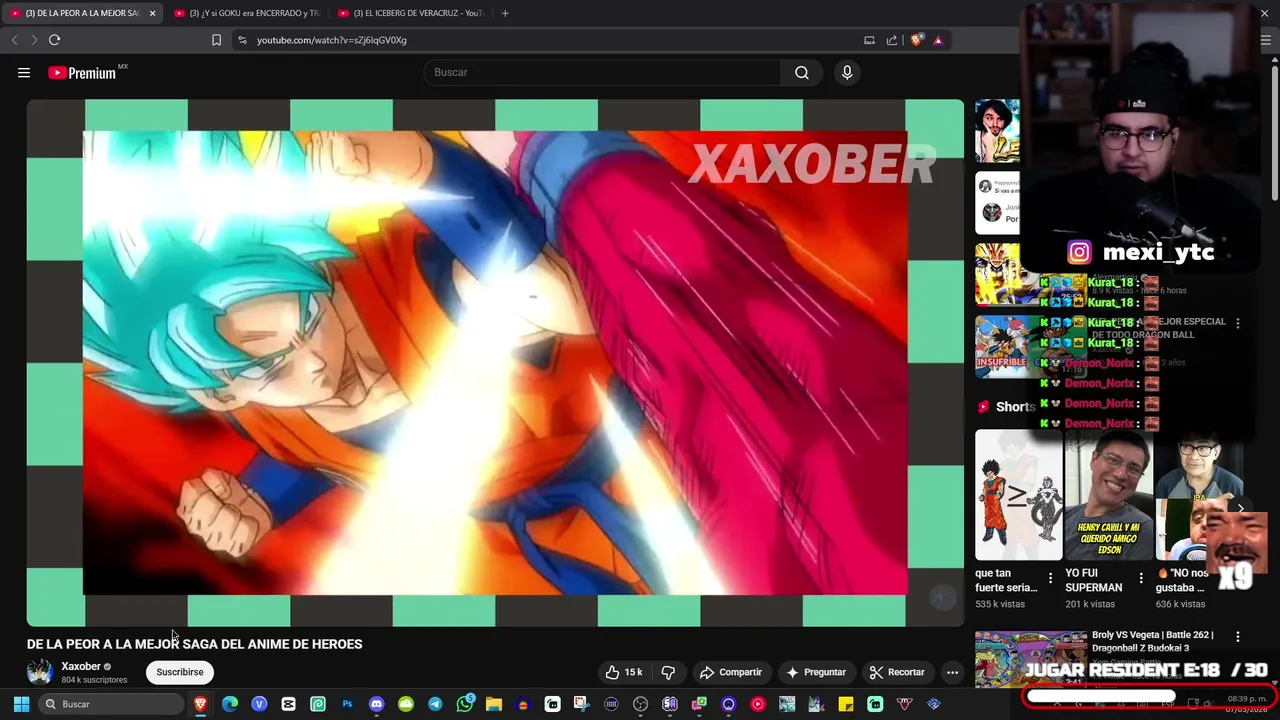This screenshot has width=1280, height=720.
Task: Go forward with the browser forward arrow
Action: point(34,40)
